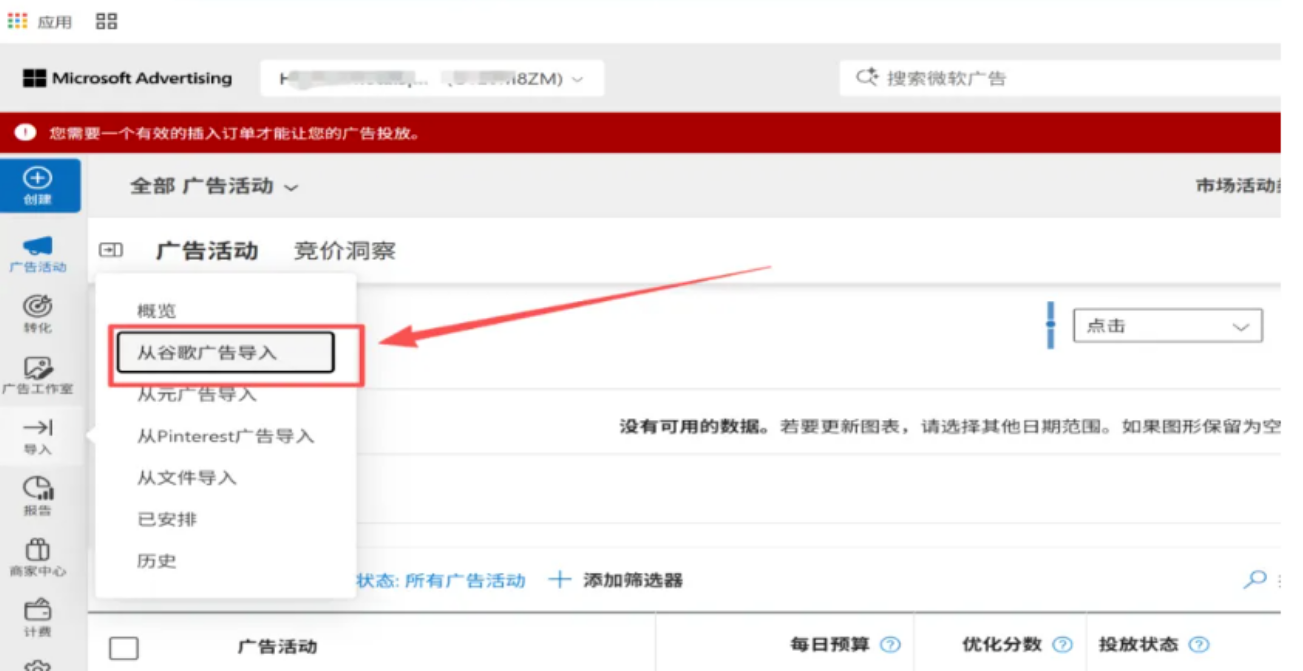Select 已安排 menu item

click(167, 519)
